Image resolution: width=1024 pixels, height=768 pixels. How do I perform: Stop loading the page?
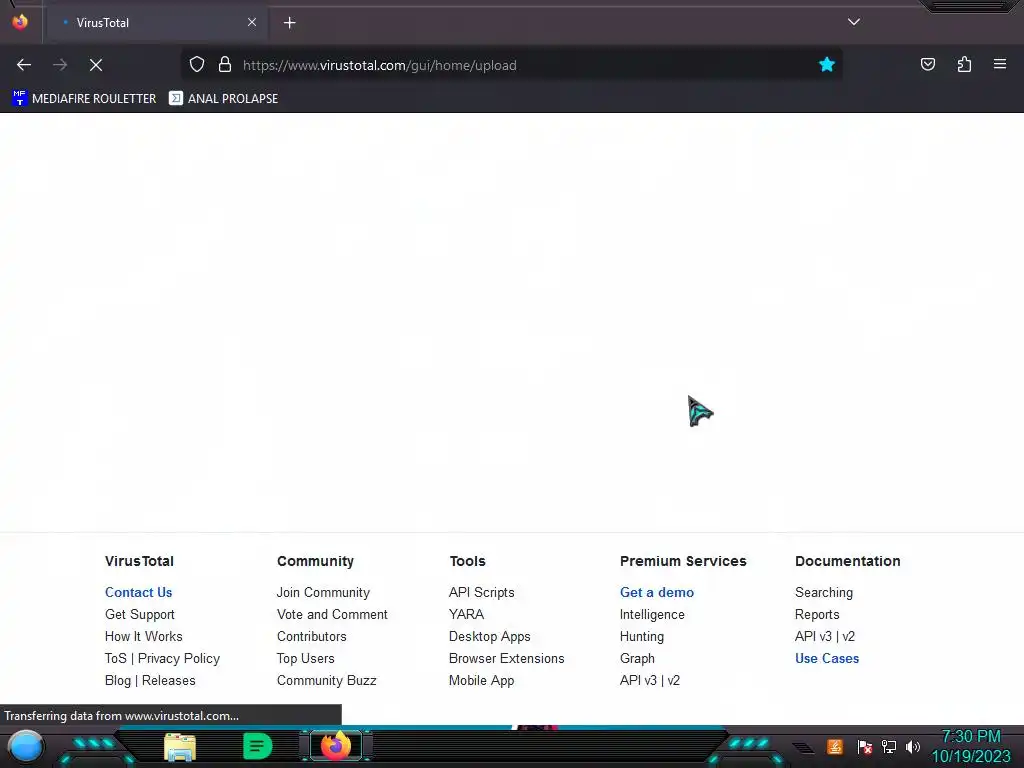tap(96, 65)
